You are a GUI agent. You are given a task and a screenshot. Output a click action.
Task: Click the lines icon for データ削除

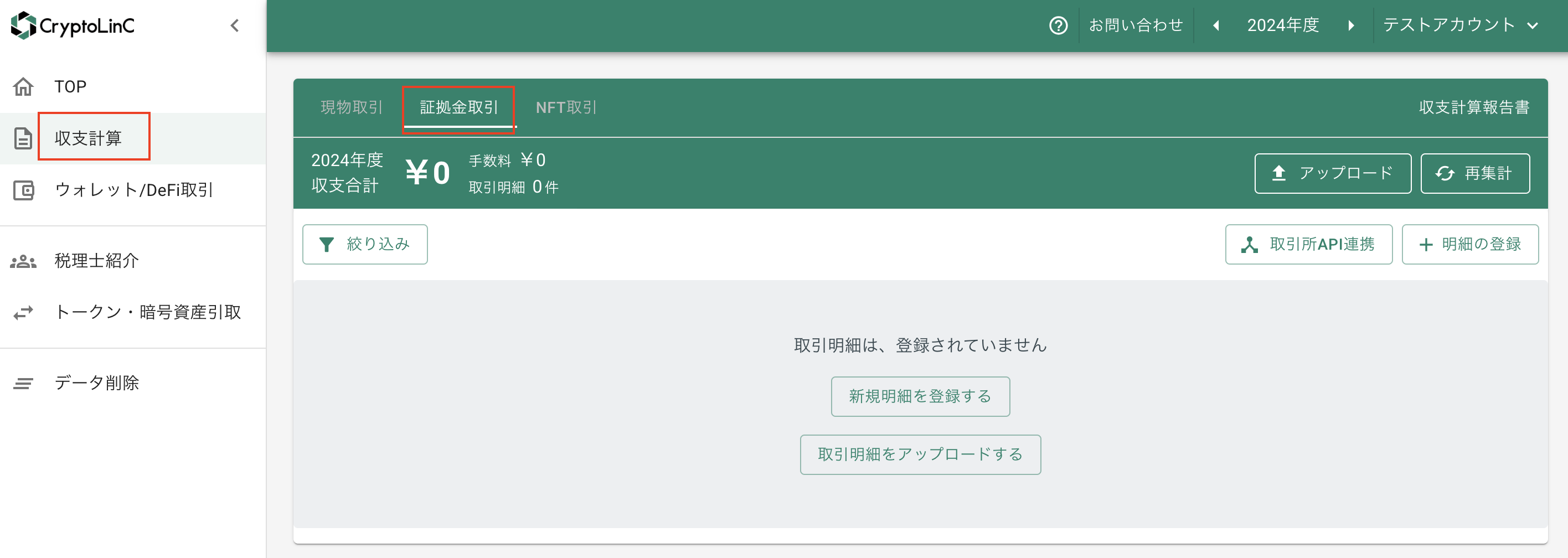click(23, 384)
